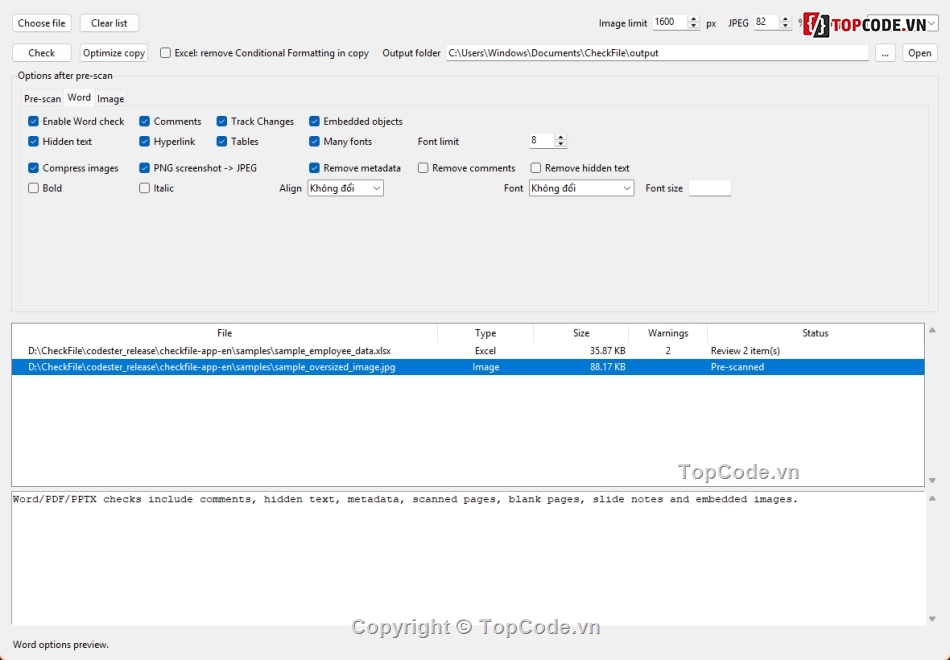The image size is (950, 660).
Task: Decrease JPEG quality with down arrow
Action: coord(786,26)
